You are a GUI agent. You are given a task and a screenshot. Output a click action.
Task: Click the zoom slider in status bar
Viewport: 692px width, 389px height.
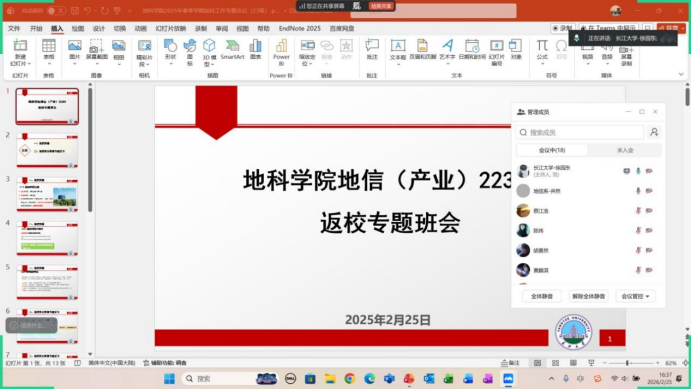click(631, 363)
